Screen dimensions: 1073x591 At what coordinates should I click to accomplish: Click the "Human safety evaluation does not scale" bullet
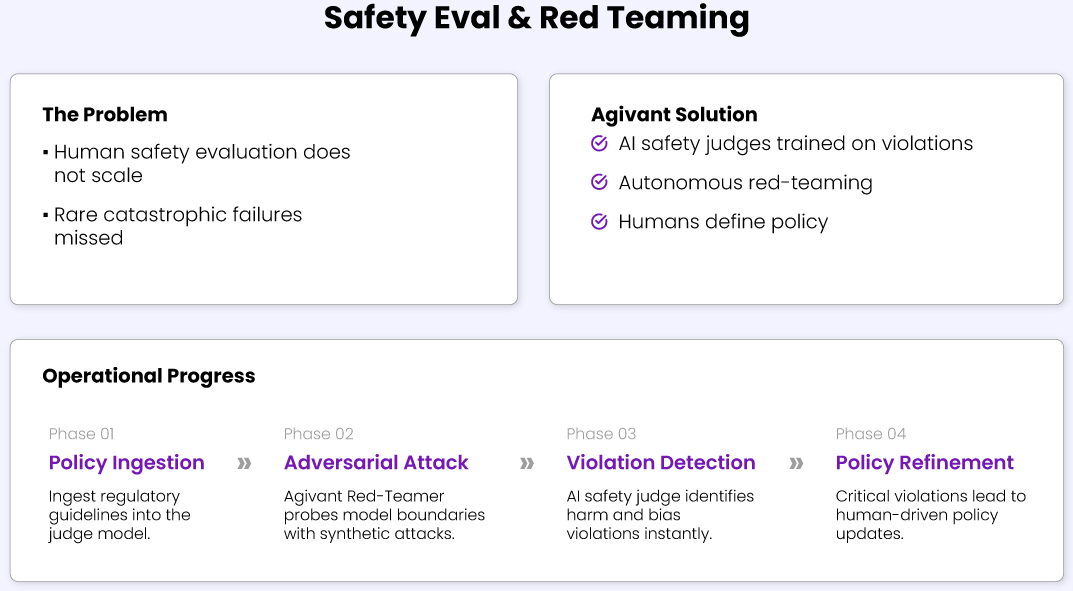coord(201,164)
